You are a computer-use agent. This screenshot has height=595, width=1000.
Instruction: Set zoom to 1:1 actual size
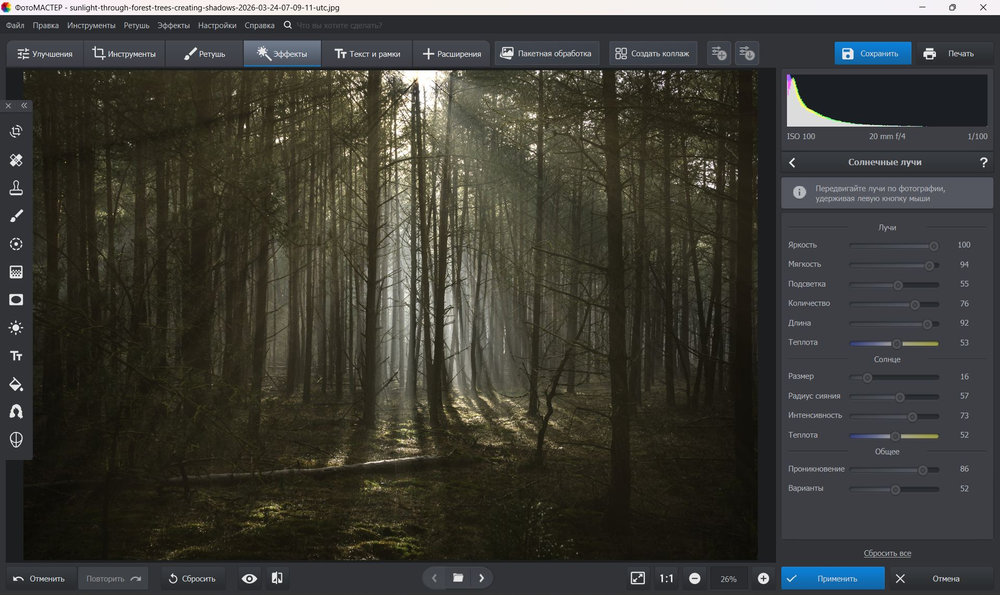tap(666, 578)
